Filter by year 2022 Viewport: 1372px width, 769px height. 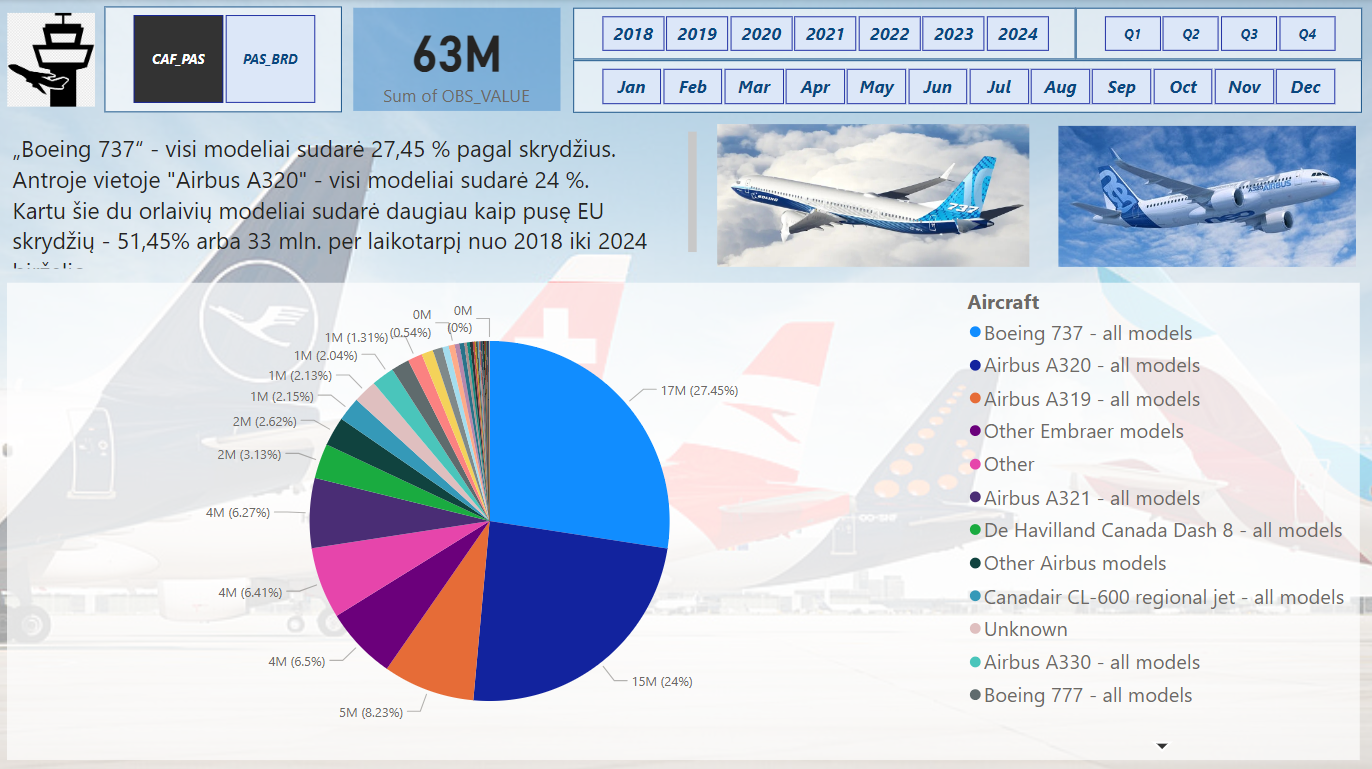[889, 34]
